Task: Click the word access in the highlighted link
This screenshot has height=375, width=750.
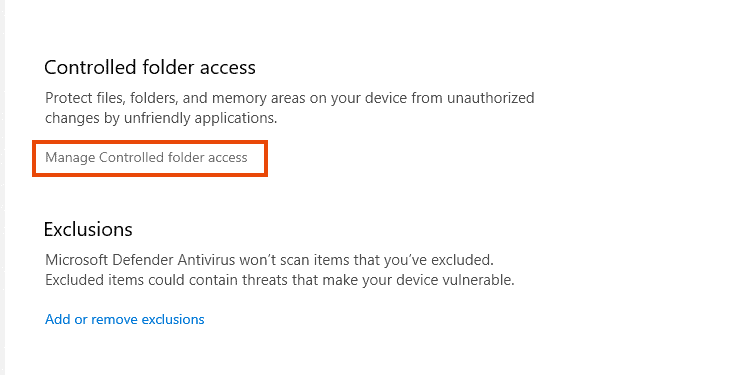Action: click(228, 158)
